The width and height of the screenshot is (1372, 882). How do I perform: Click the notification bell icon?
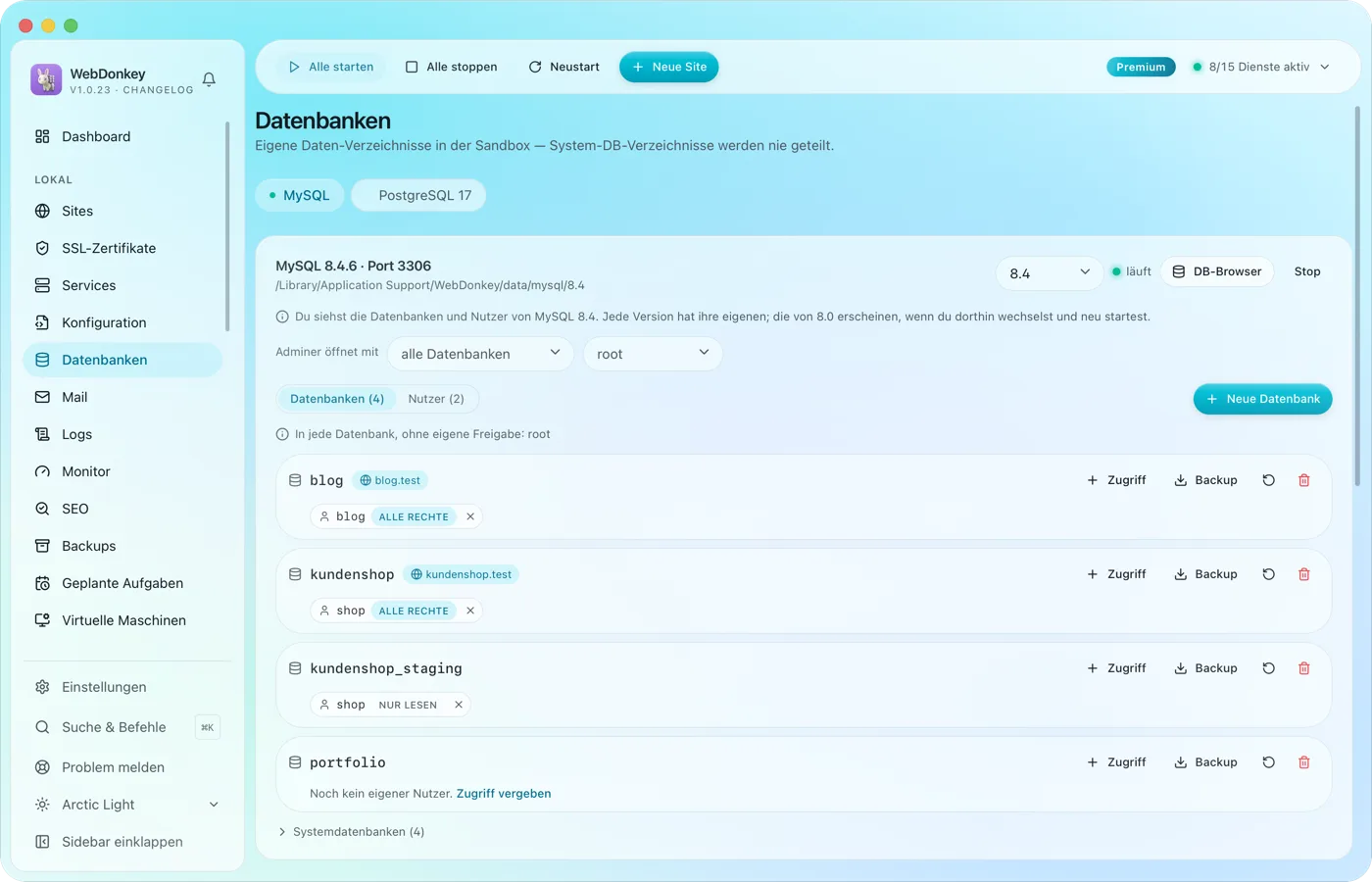click(209, 79)
